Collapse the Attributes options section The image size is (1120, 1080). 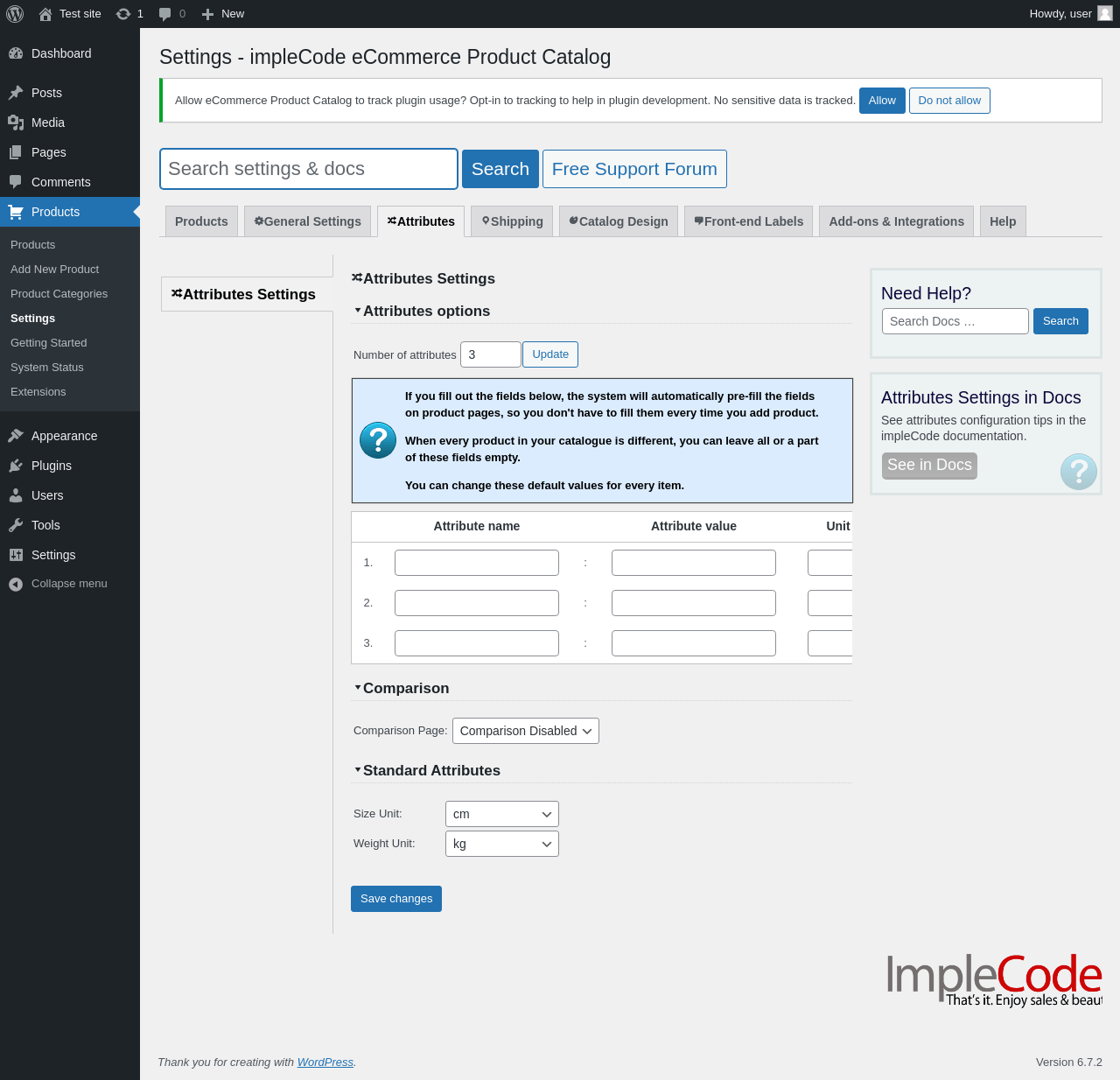pyautogui.click(x=358, y=311)
